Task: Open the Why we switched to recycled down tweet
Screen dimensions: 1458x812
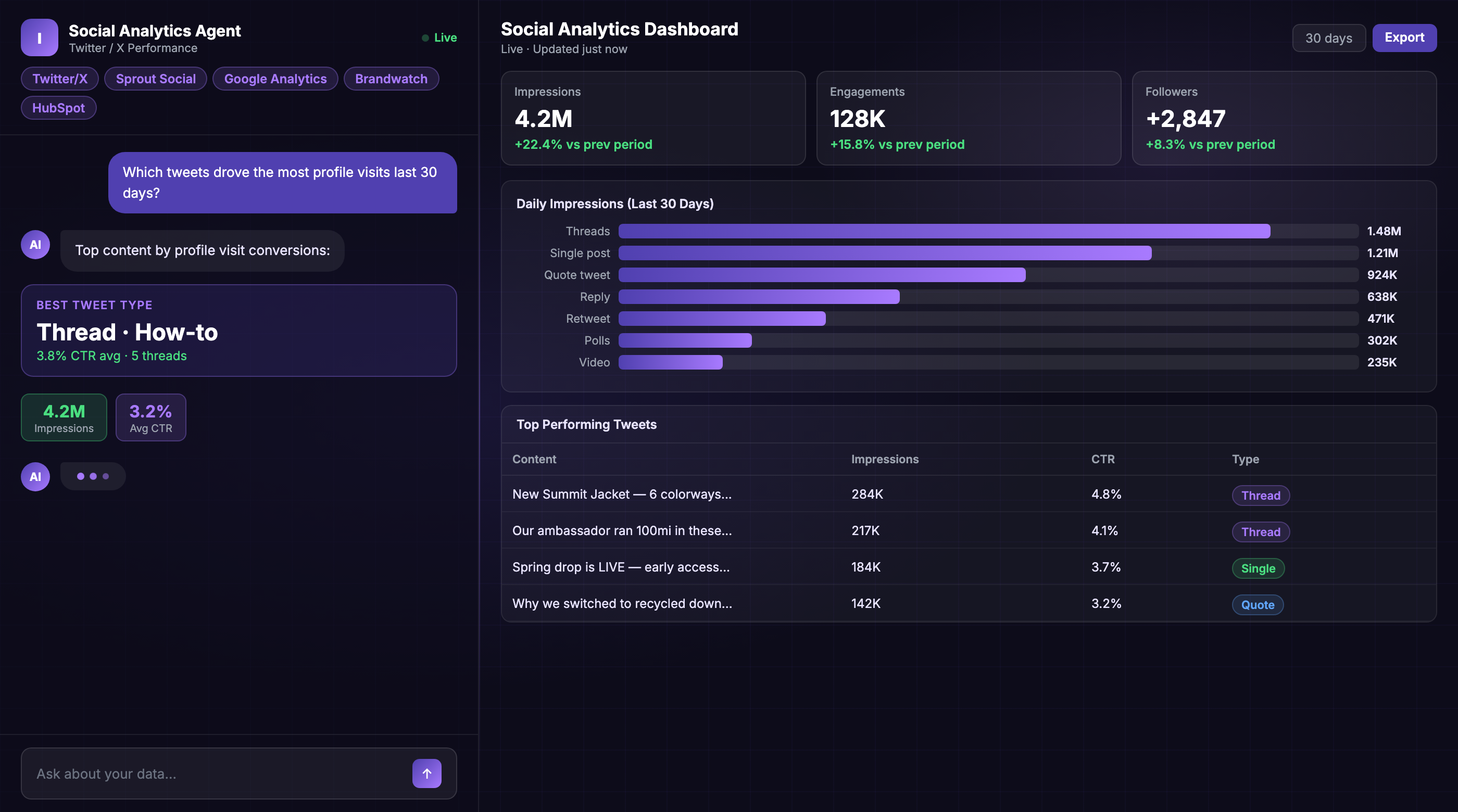Action: tap(969, 604)
